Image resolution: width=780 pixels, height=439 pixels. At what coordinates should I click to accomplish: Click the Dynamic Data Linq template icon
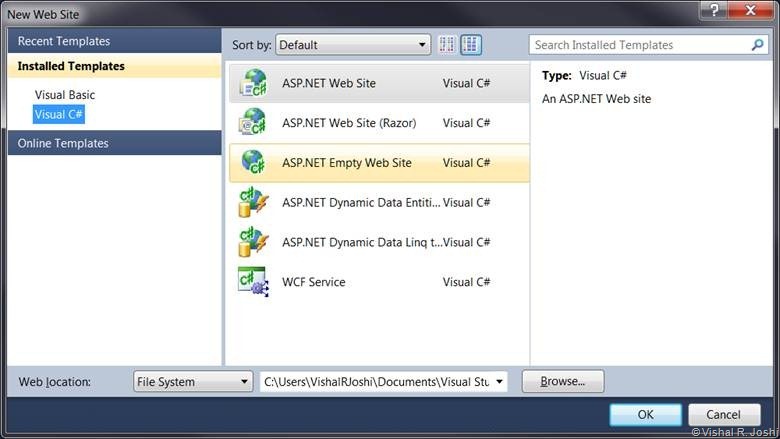point(252,242)
